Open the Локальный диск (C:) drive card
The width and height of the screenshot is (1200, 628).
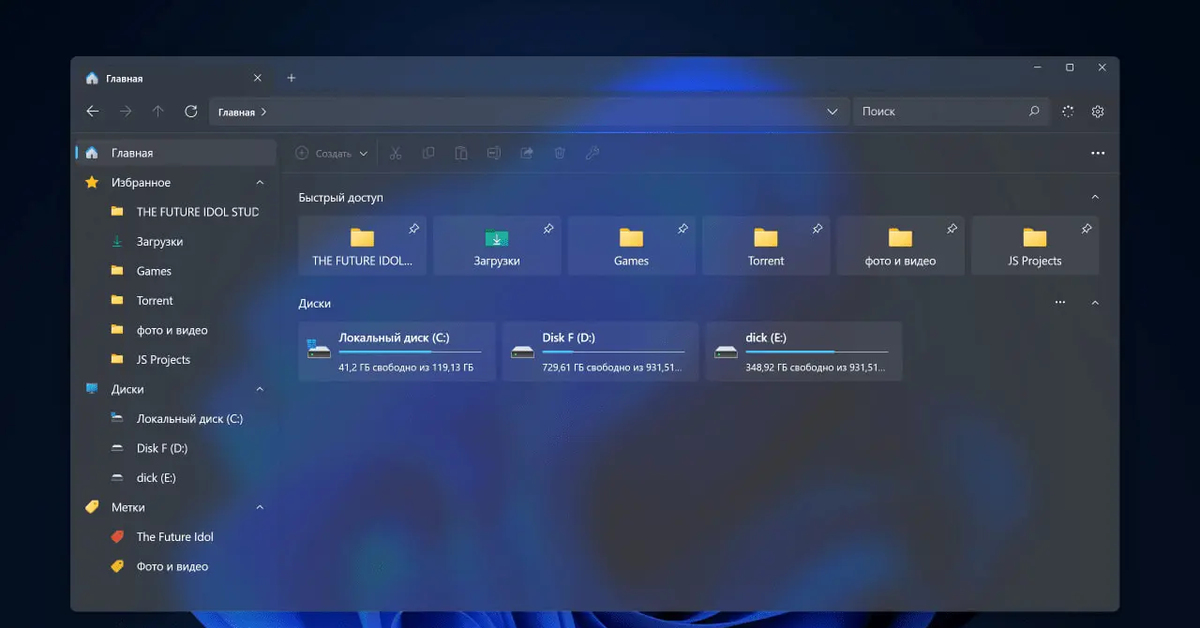click(x=397, y=351)
